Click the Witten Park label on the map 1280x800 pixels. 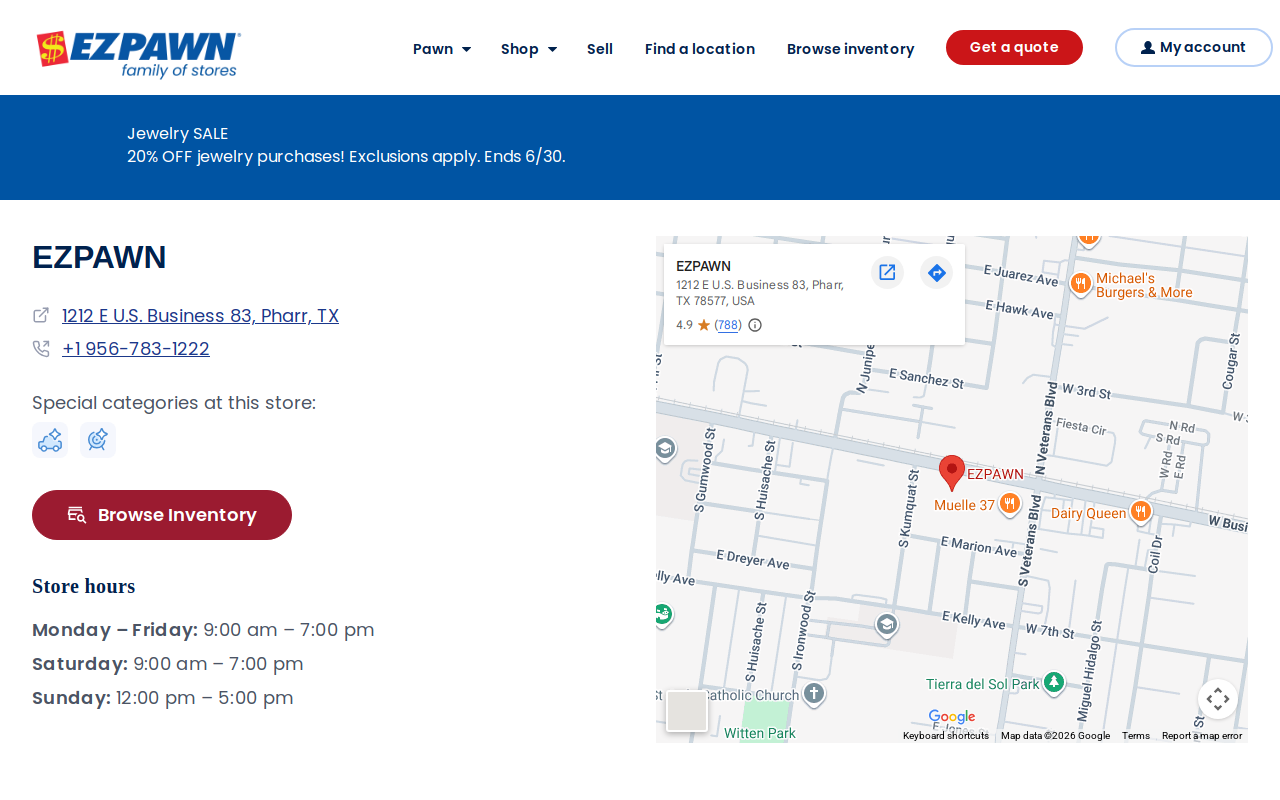click(760, 733)
